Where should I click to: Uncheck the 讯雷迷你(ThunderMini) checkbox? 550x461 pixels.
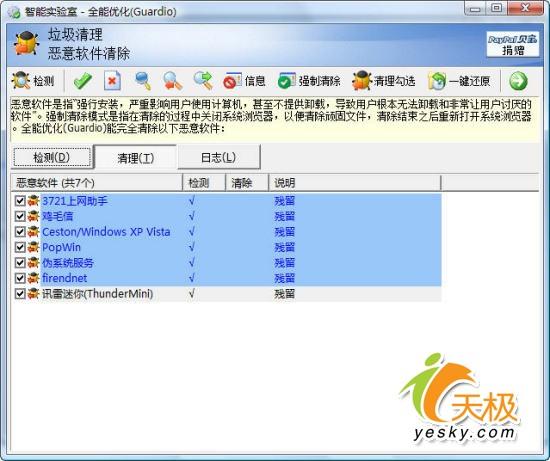[x=20, y=294]
